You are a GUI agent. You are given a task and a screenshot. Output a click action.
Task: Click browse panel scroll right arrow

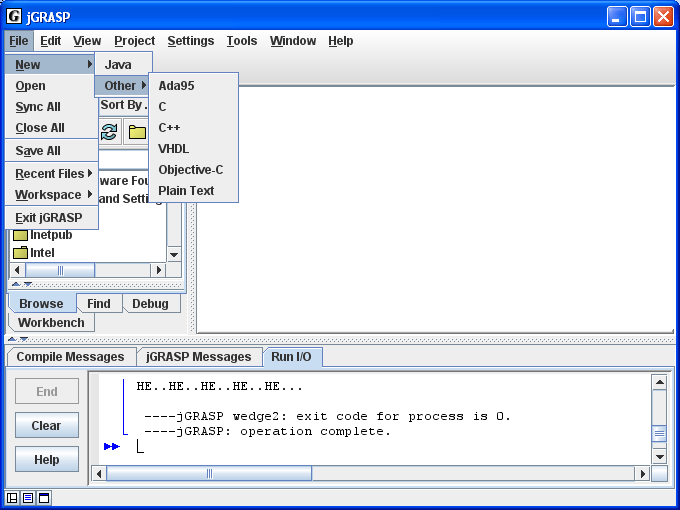tap(158, 270)
